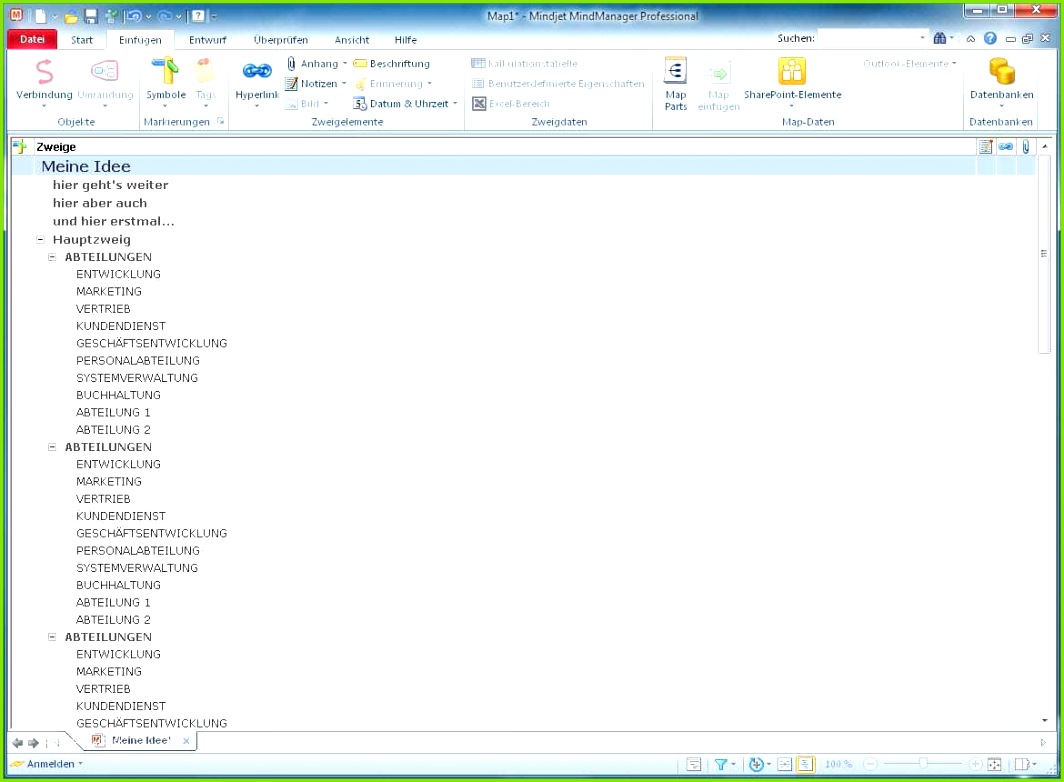This screenshot has height=782, width=1064.
Task: Click the notes column header icon
Action: (x=985, y=147)
